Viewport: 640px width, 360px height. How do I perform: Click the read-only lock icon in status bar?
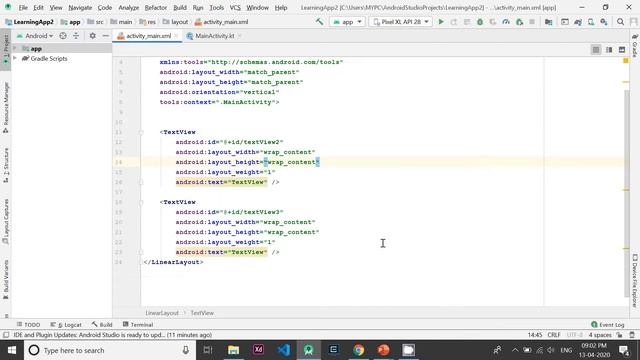(619, 335)
